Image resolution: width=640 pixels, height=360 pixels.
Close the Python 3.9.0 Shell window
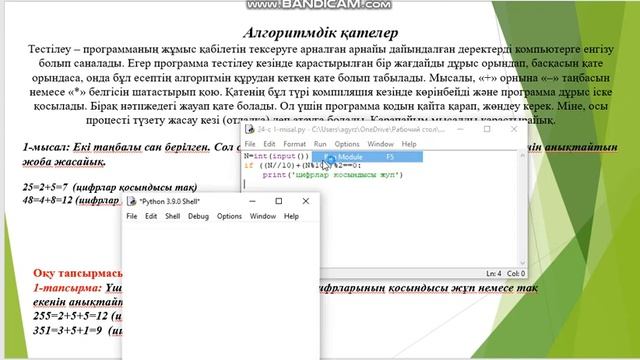(x=306, y=201)
